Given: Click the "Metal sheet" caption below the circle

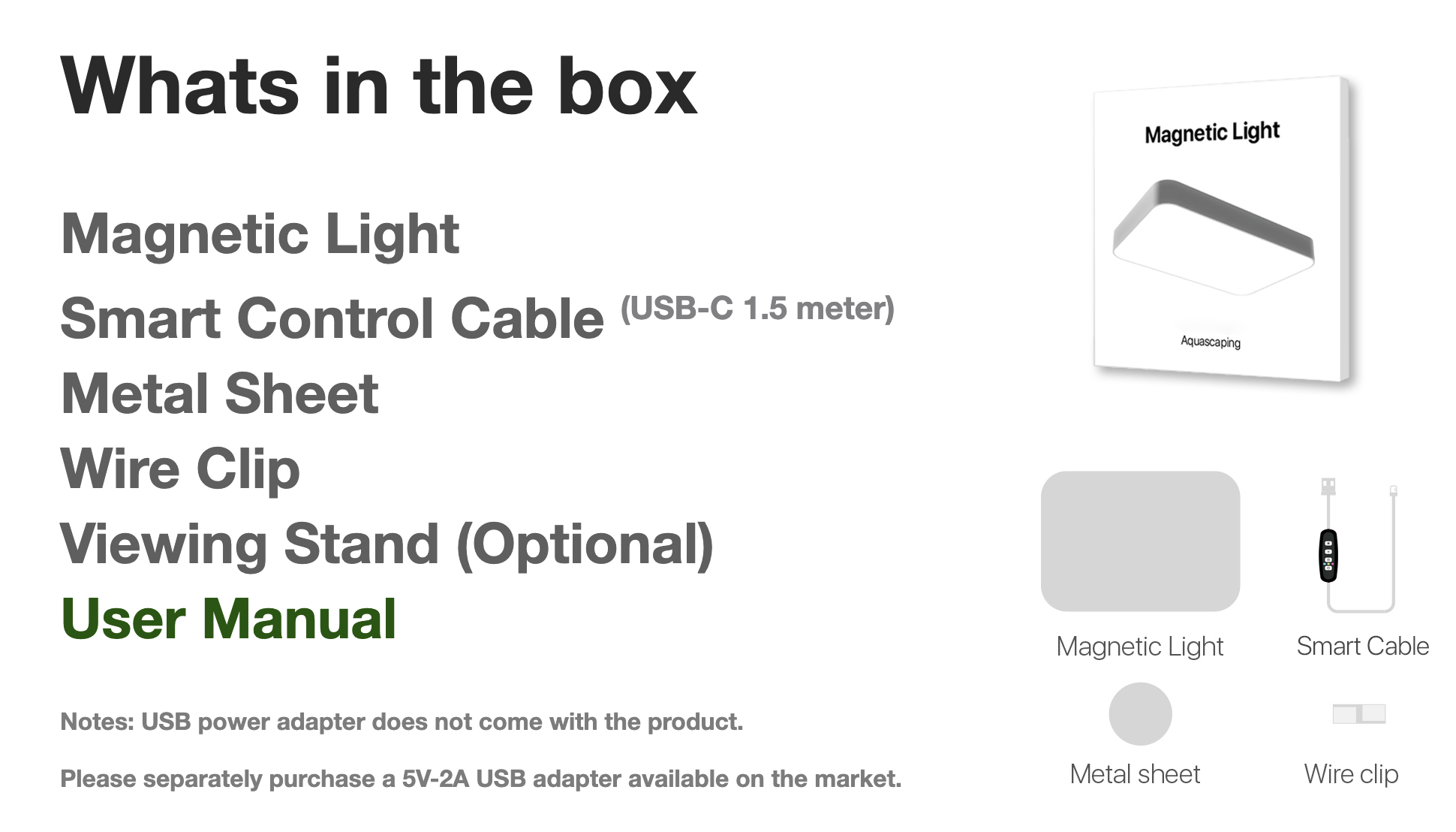Looking at the screenshot, I should (1135, 774).
